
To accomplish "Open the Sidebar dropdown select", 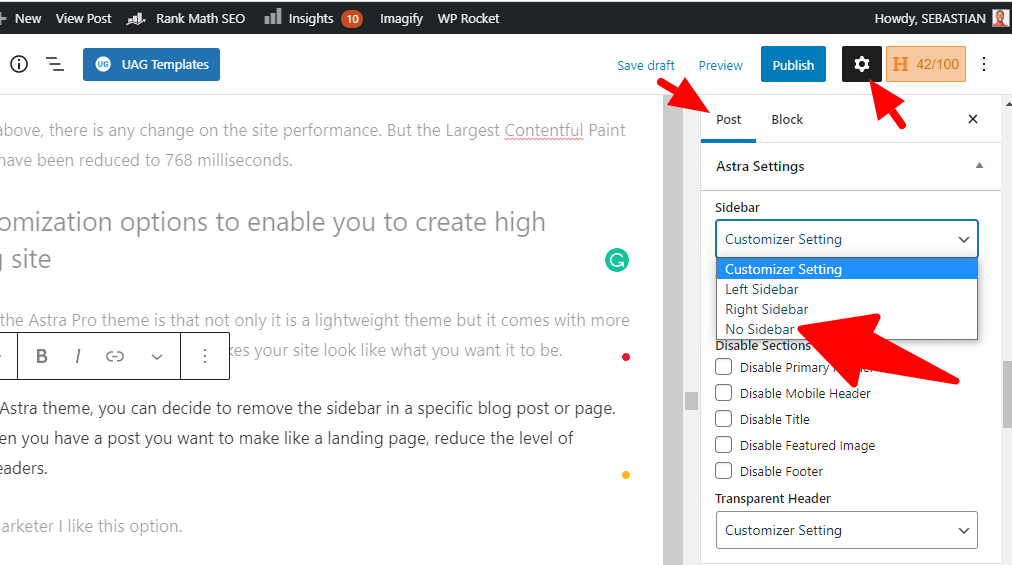I will [x=847, y=239].
